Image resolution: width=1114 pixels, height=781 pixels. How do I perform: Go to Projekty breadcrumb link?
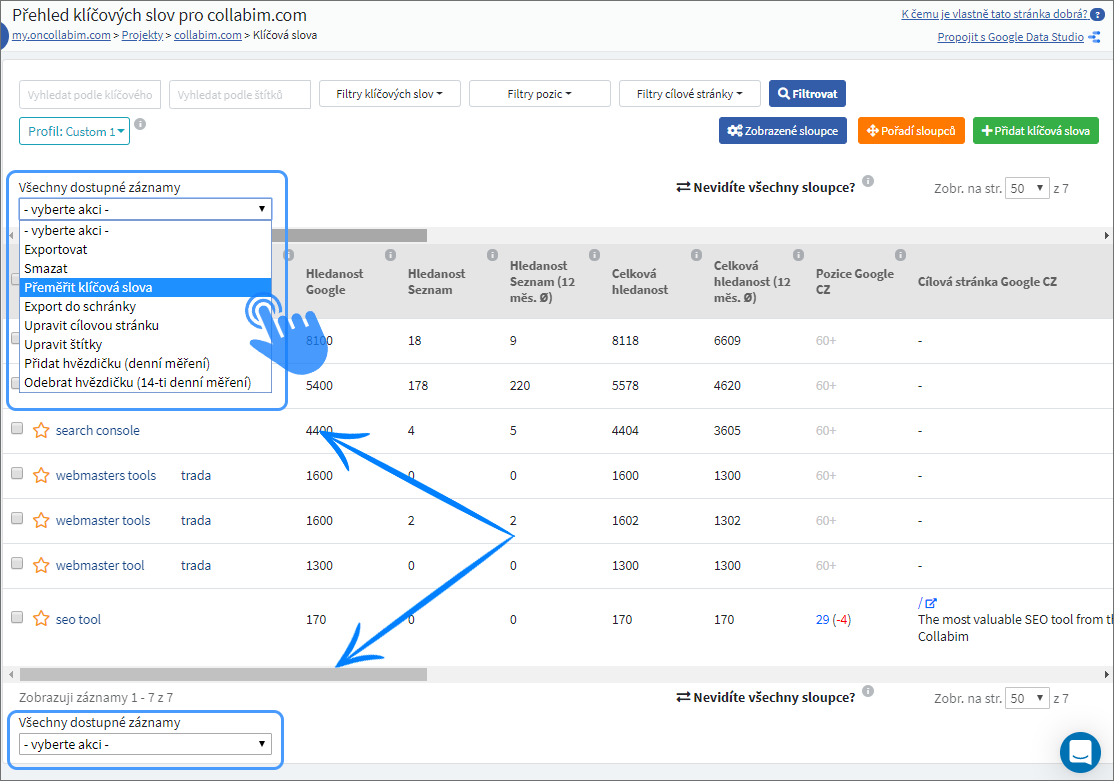[x=142, y=35]
